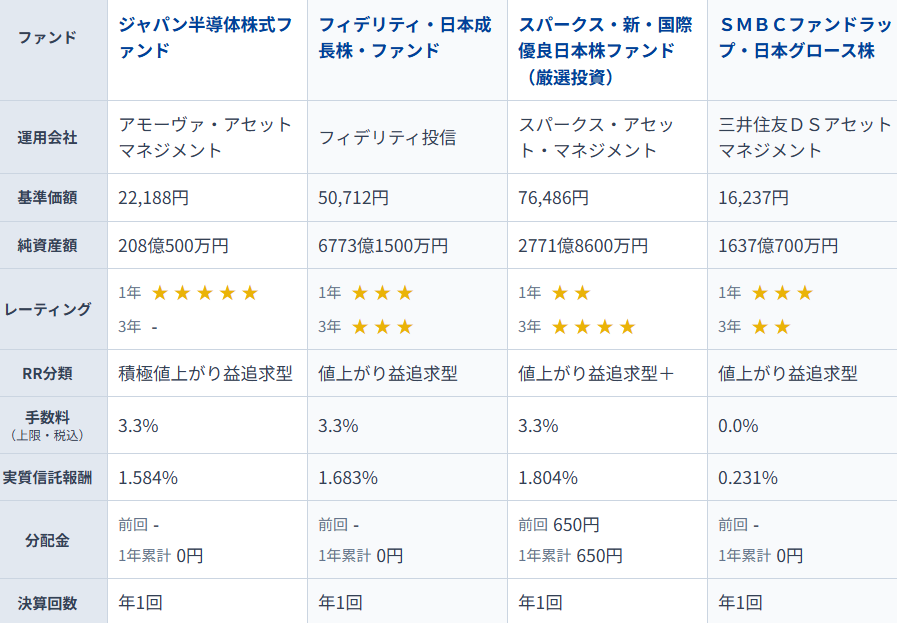Select the 積極値上がり益追求型 RR classification cell
The height and width of the screenshot is (623, 900).
(205, 374)
